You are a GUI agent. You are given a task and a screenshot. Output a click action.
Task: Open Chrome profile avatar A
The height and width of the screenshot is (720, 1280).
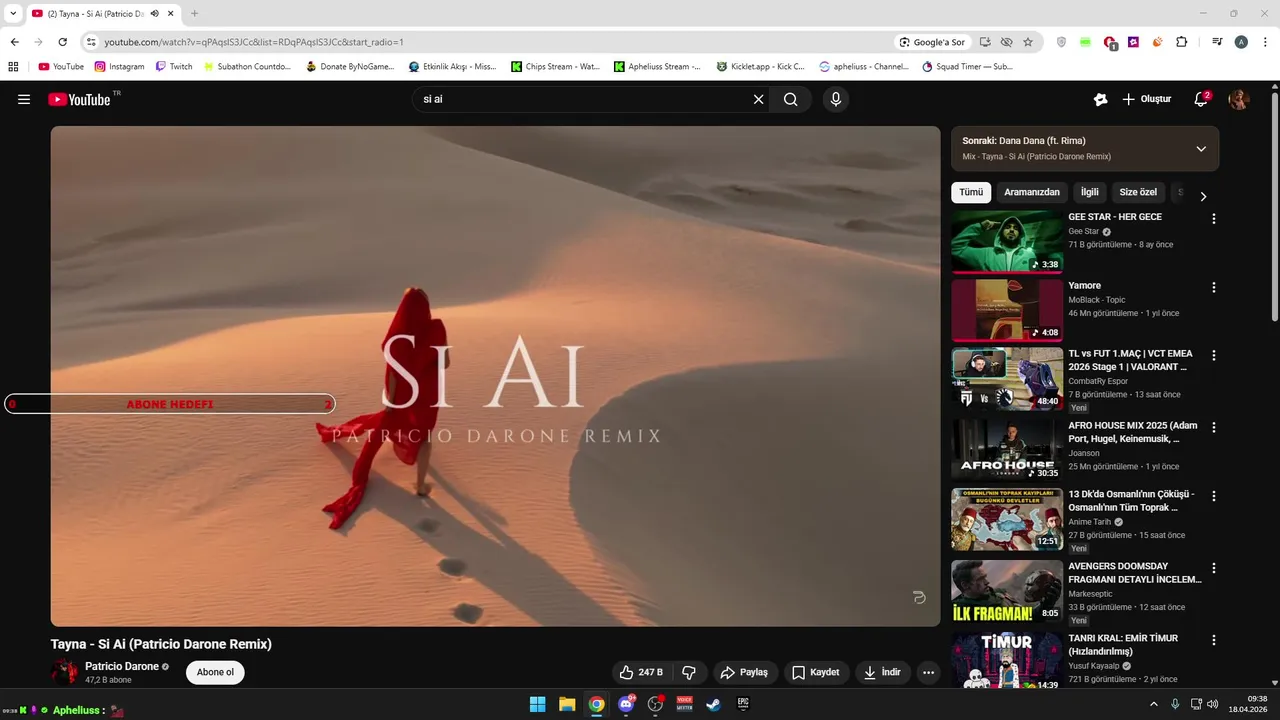pos(1241,42)
